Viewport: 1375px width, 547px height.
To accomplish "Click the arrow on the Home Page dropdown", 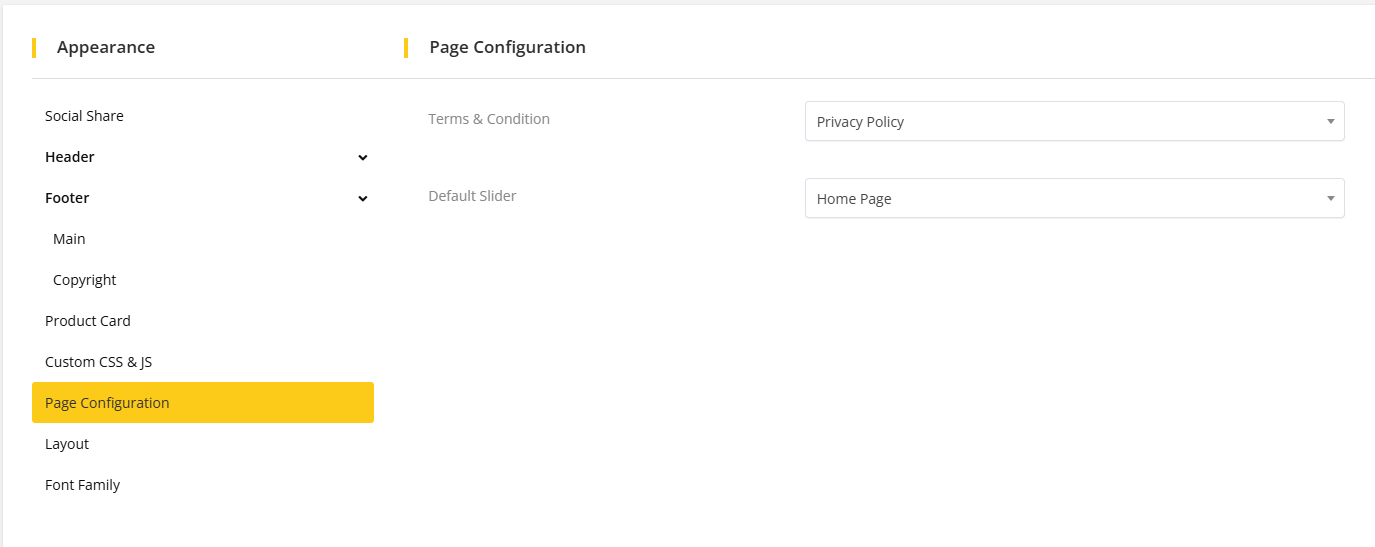I will click(x=1330, y=199).
